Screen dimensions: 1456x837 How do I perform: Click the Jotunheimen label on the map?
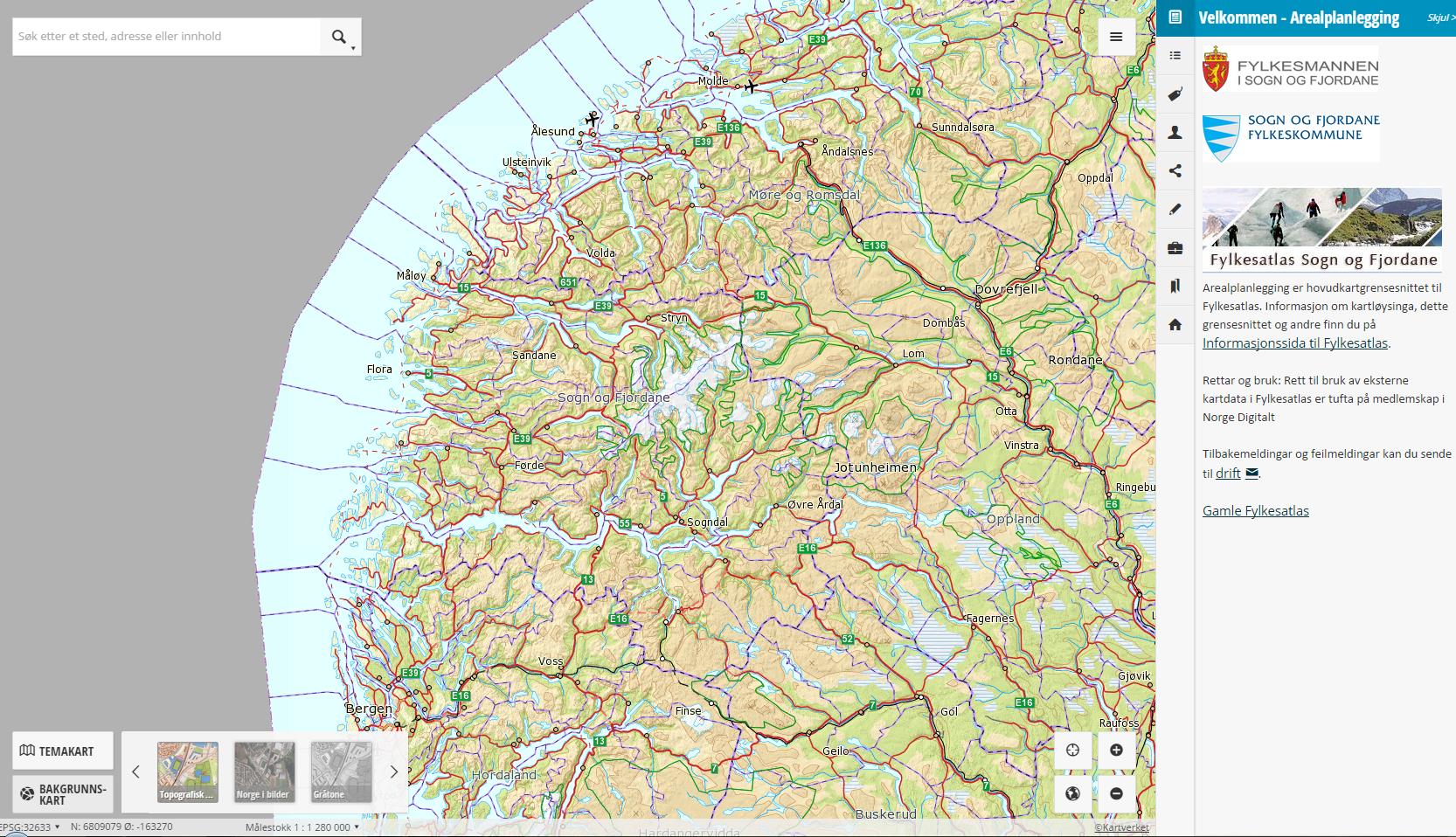[x=875, y=467]
